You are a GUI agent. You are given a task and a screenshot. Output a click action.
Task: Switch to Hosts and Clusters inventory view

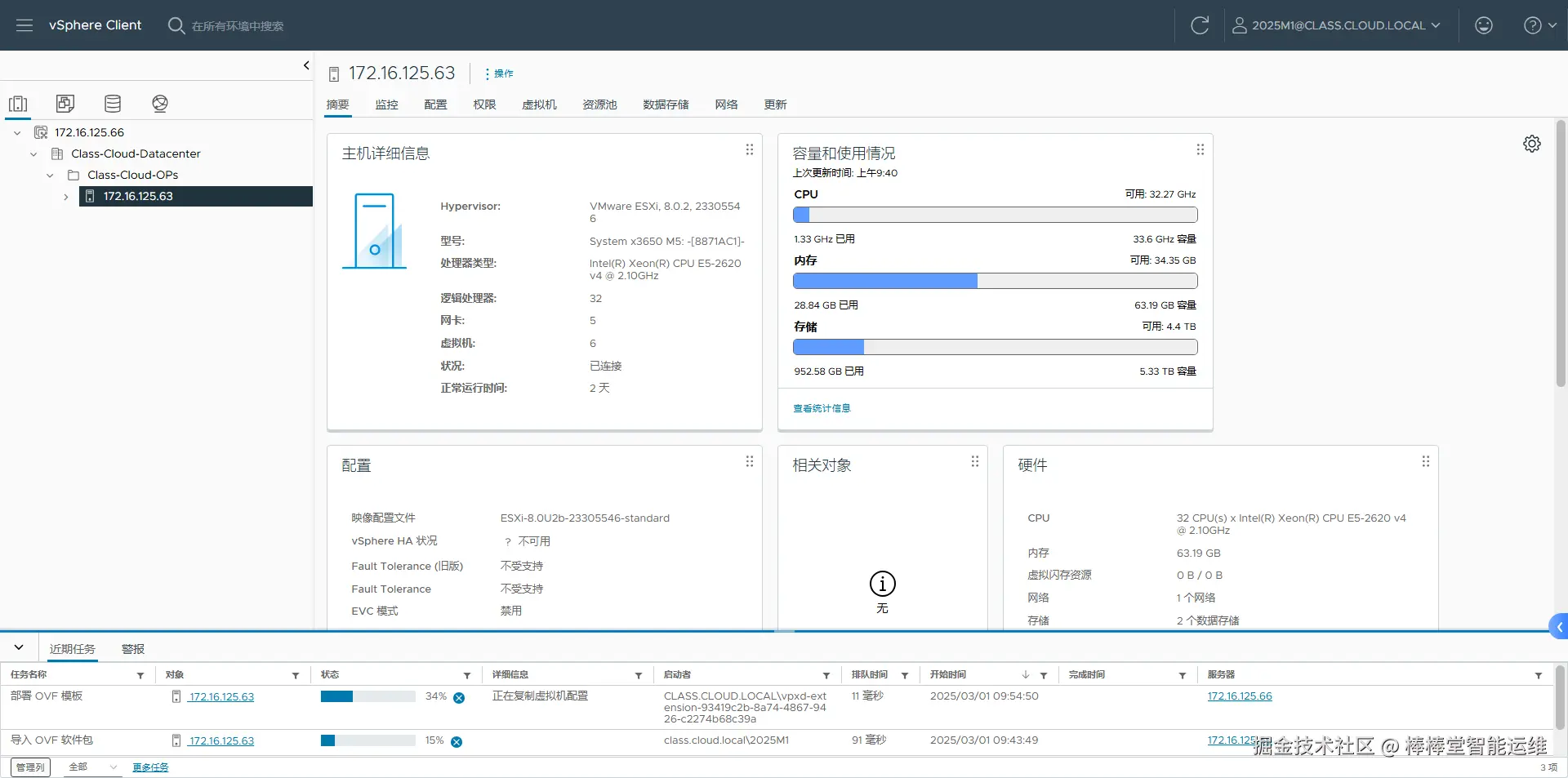pyautogui.click(x=18, y=104)
